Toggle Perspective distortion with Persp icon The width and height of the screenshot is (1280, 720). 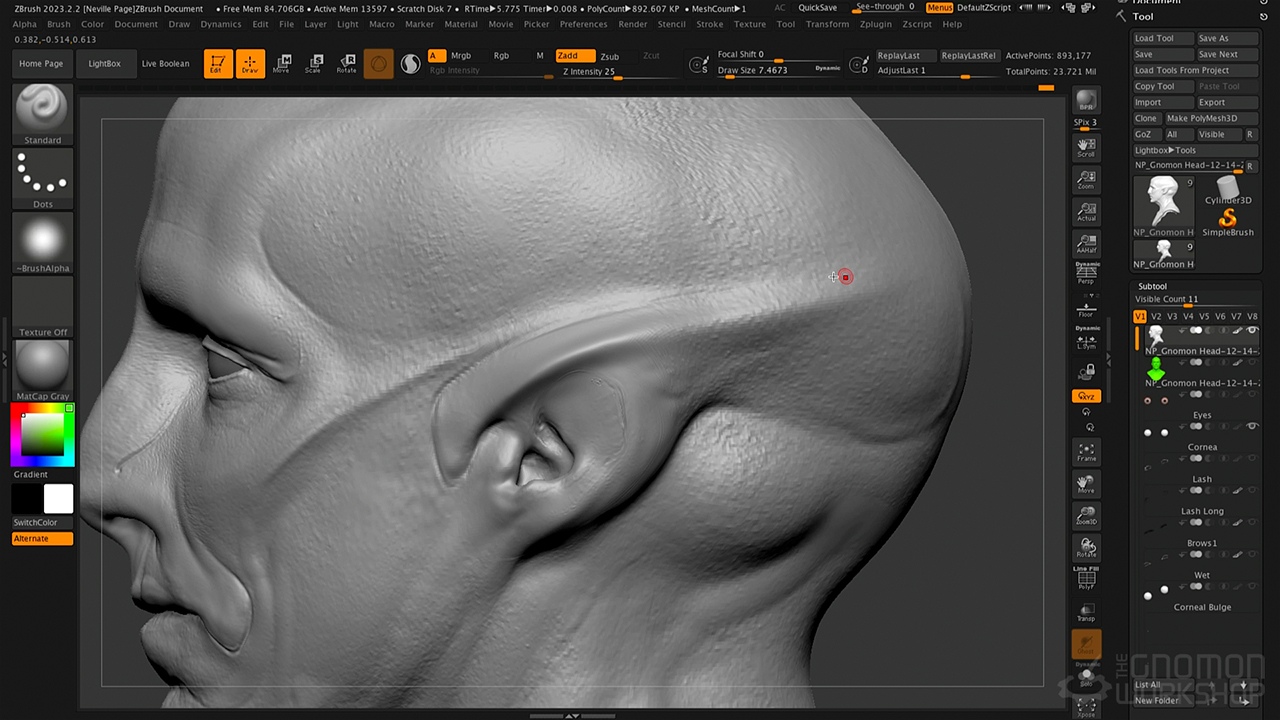(x=1086, y=273)
